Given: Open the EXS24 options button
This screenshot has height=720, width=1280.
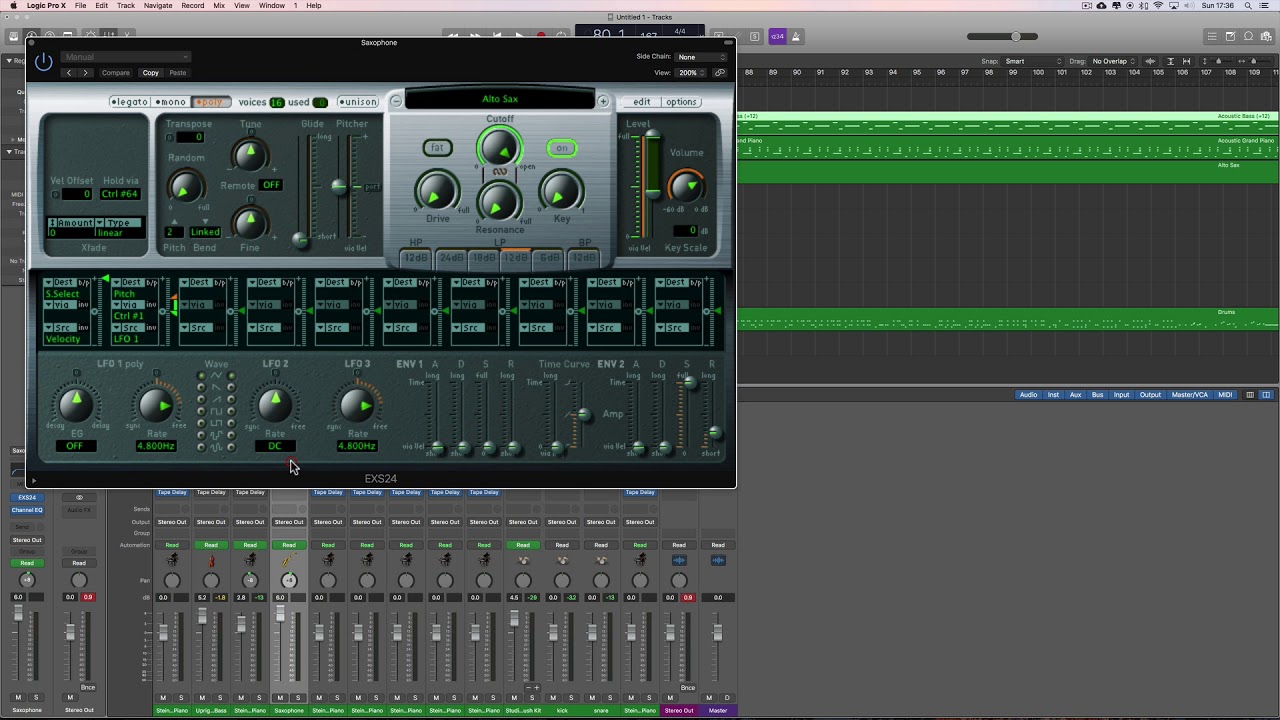Looking at the screenshot, I should [681, 102].
